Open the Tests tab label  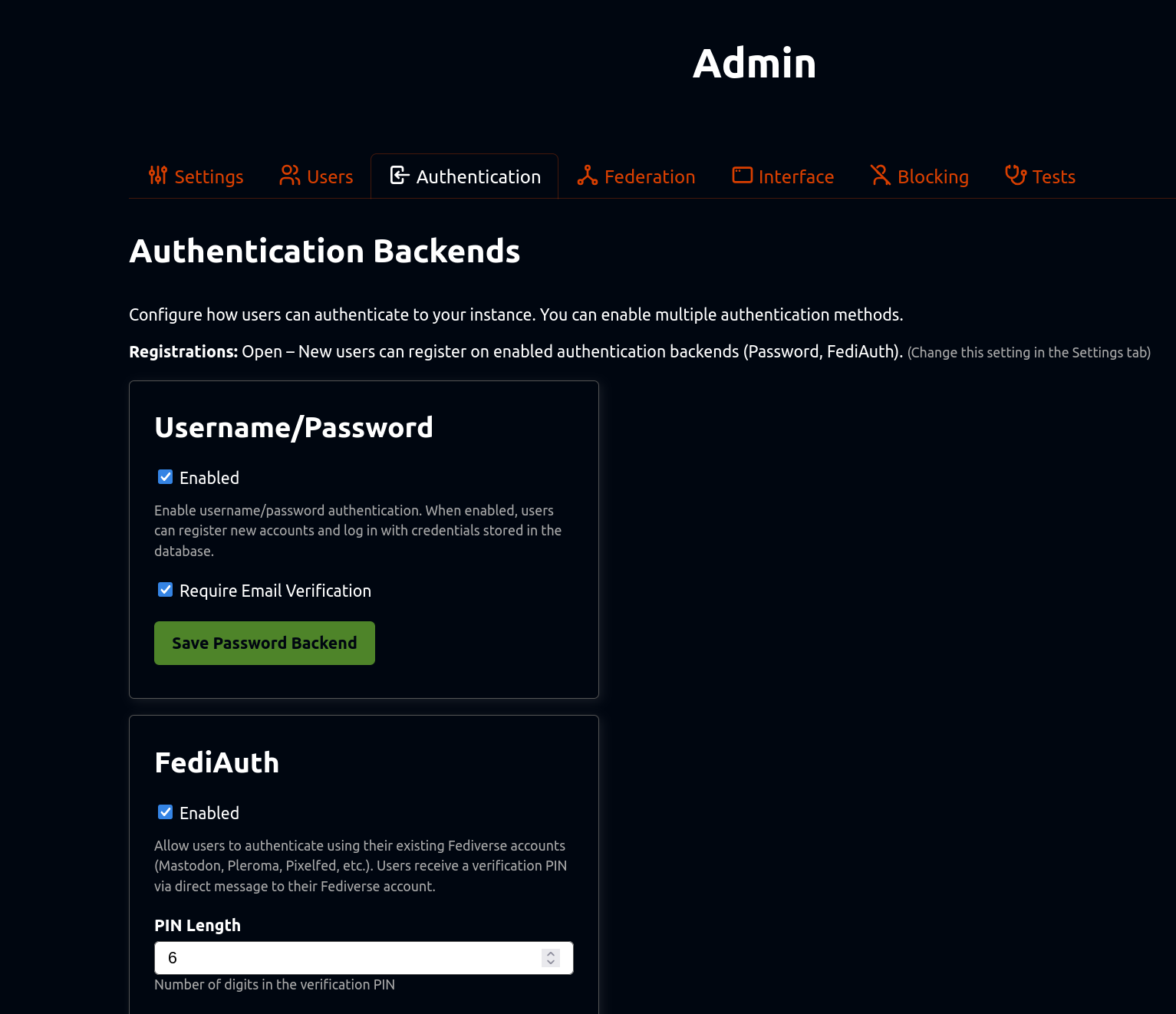(x=1054, y=177)
